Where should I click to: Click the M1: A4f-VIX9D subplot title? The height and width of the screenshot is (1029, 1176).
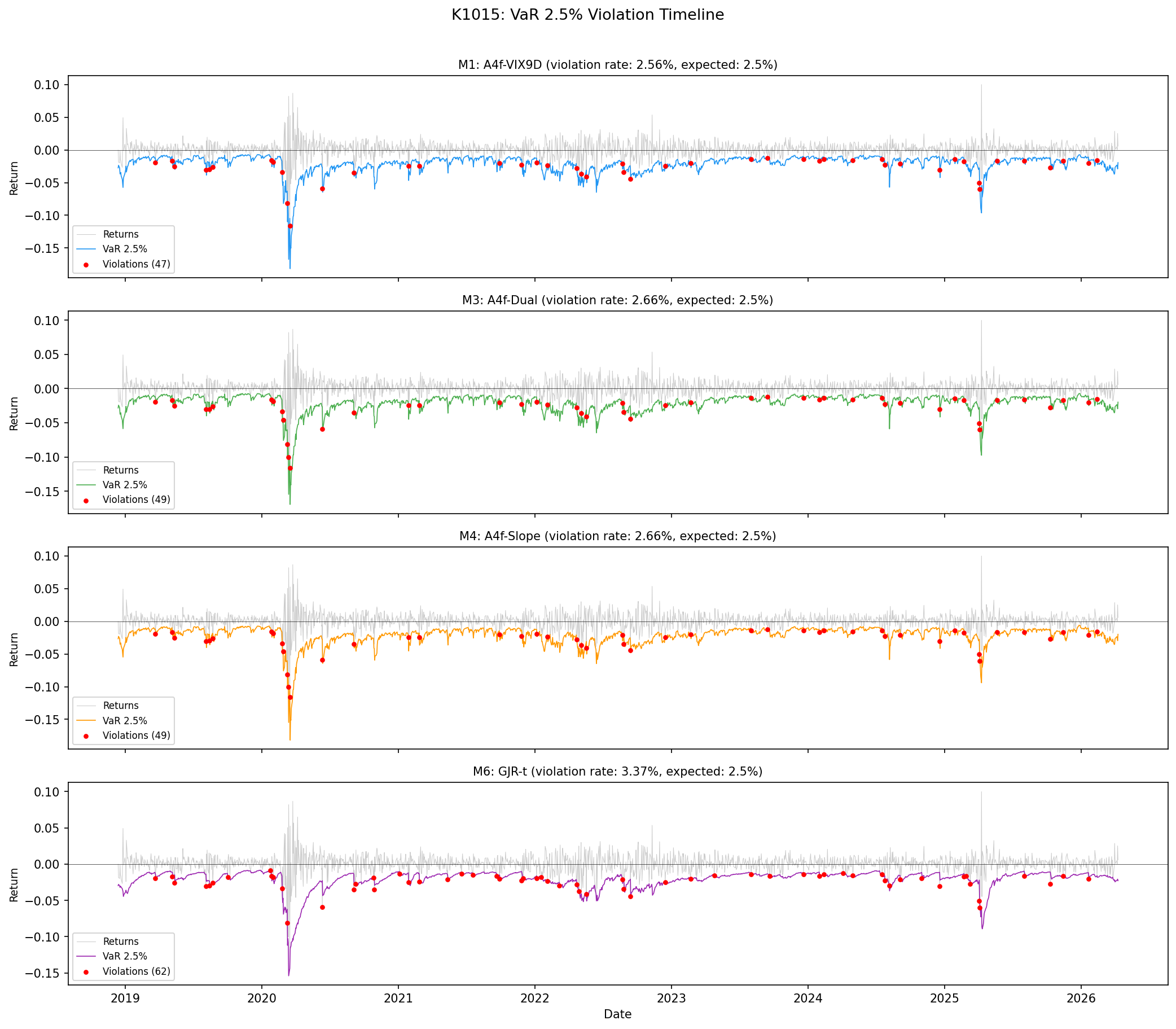point(617,65)
